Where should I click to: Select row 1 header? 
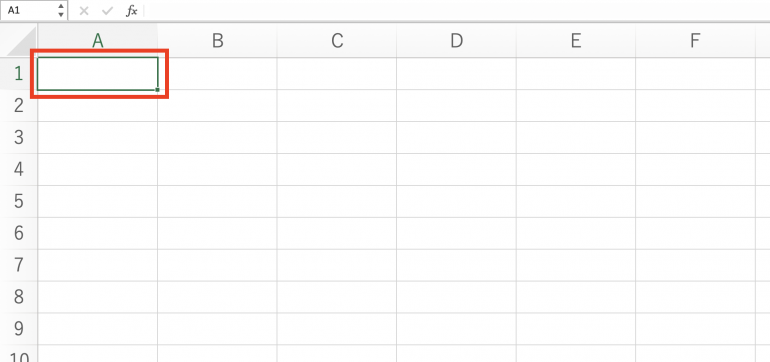[19, 74]
